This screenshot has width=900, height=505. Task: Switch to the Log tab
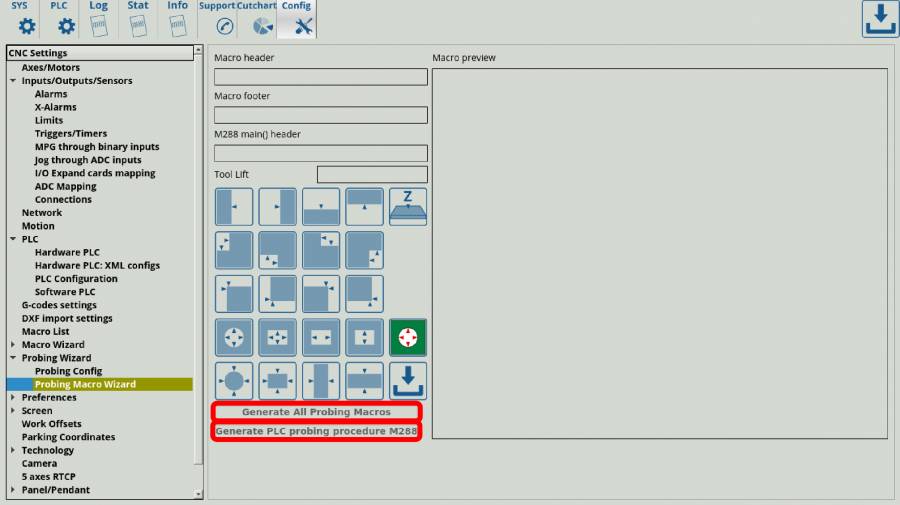pos(98,20)
